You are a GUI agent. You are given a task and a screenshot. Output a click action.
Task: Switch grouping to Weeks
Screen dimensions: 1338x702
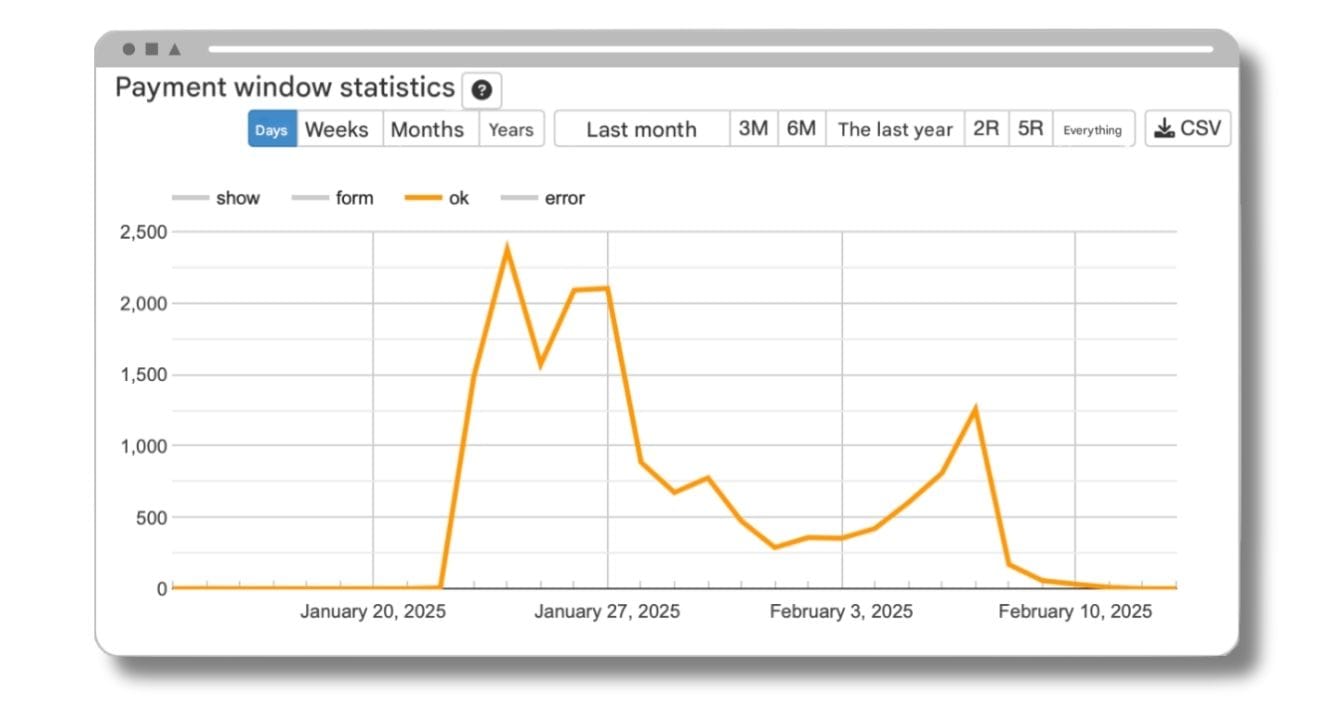[x=337, y=130]
